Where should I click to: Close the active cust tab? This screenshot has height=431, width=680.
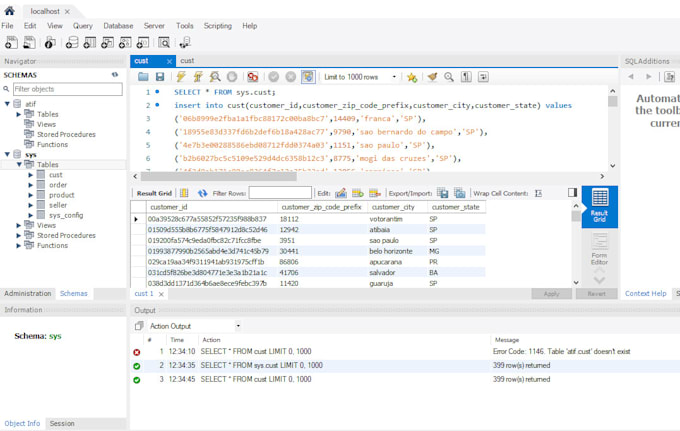point(169,61)
